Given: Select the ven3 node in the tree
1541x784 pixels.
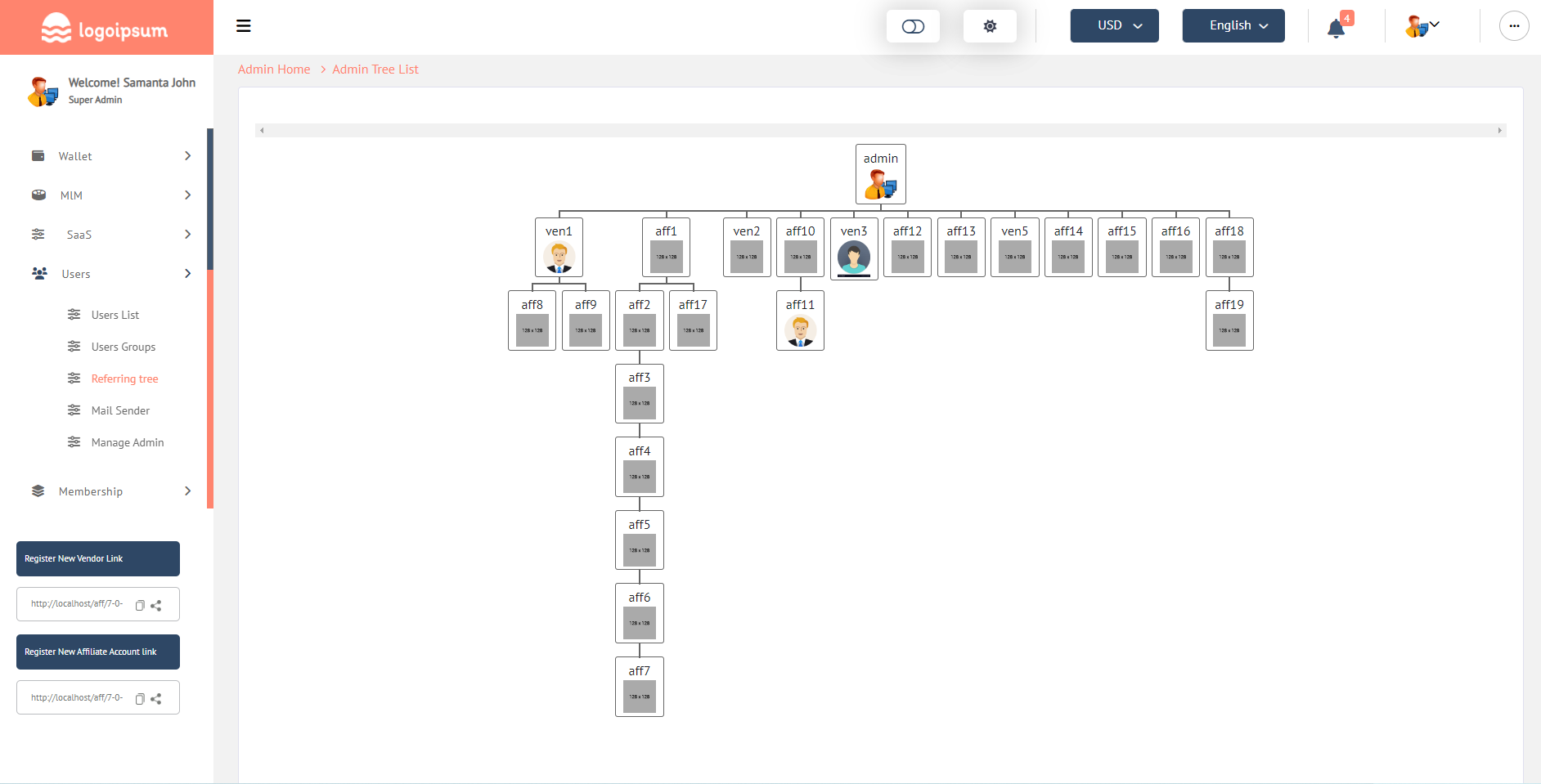Looking at the screenshot, I should click(854, 249).
